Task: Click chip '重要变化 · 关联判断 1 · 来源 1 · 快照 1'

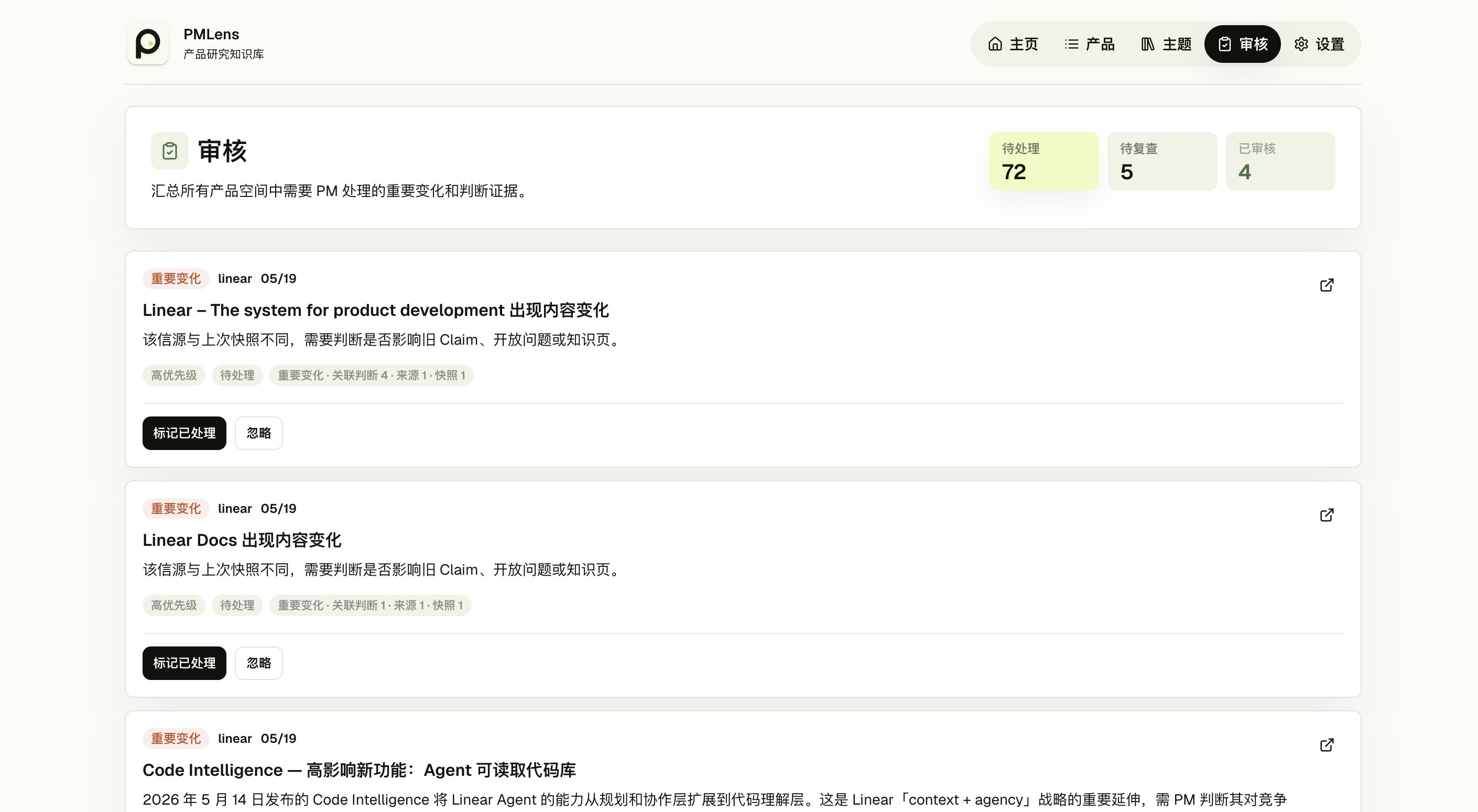Action: point(370,606)
